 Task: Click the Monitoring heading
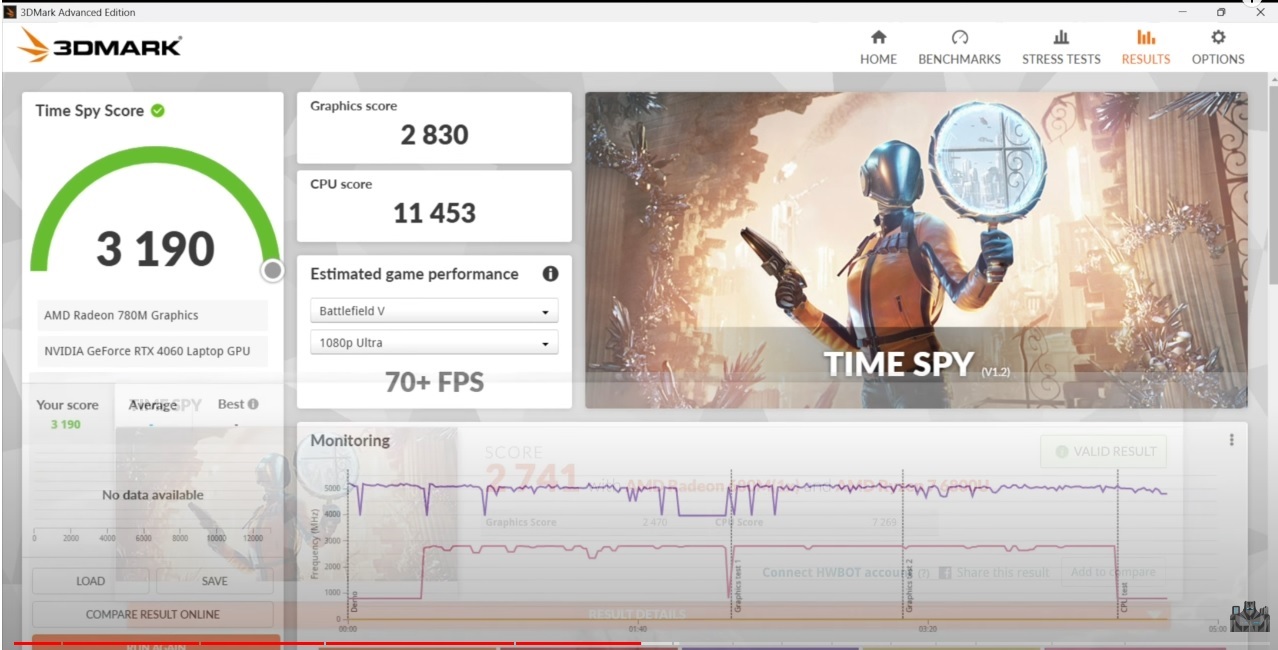[350, 440]
